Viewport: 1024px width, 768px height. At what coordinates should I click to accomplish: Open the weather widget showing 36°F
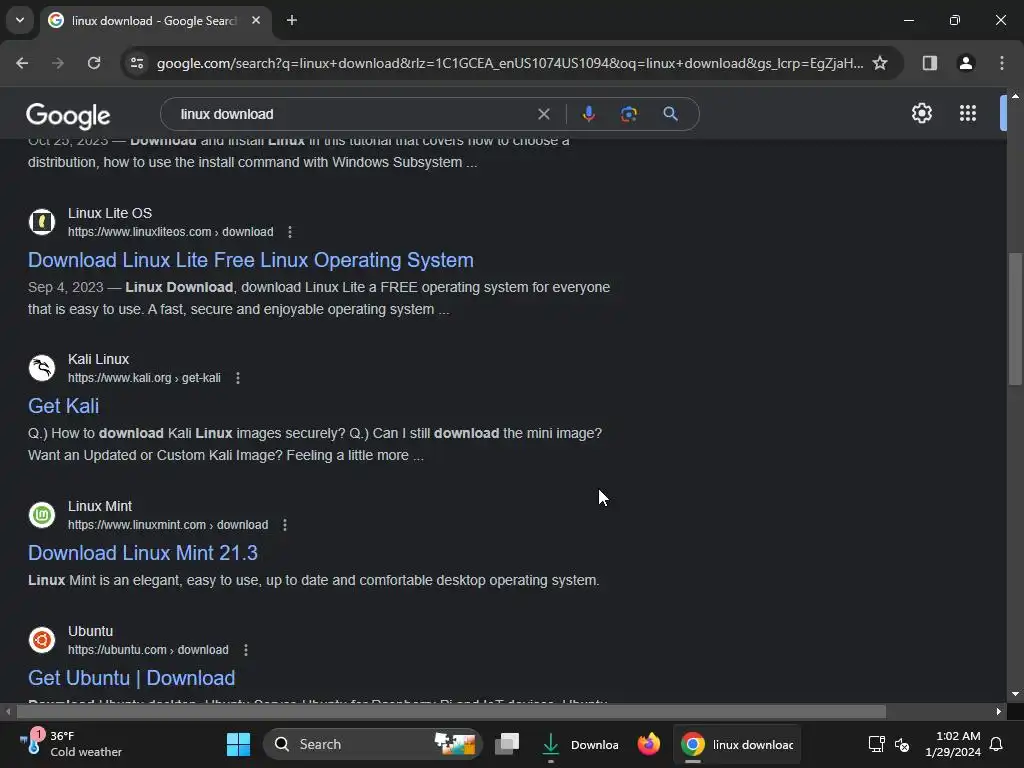[71, 744]
